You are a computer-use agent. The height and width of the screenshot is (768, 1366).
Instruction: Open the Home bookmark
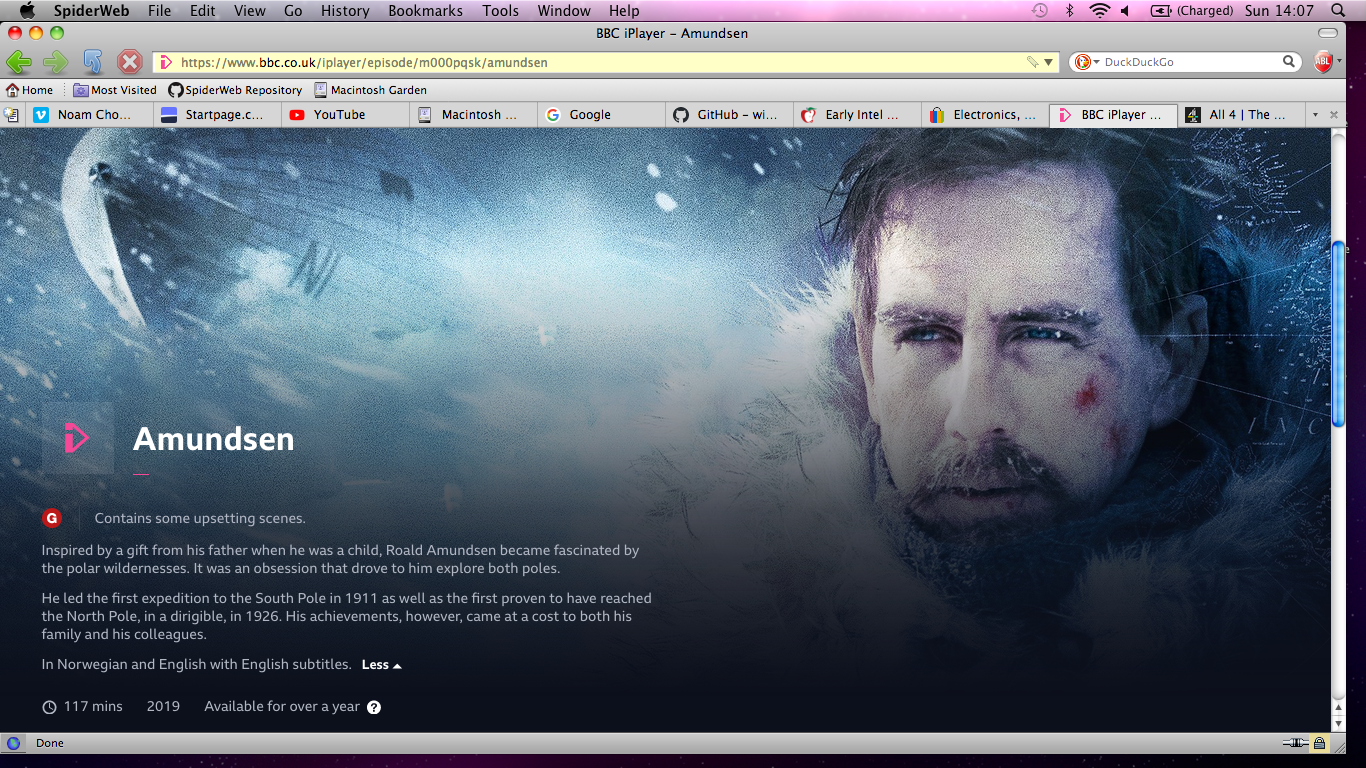point(29,90)
